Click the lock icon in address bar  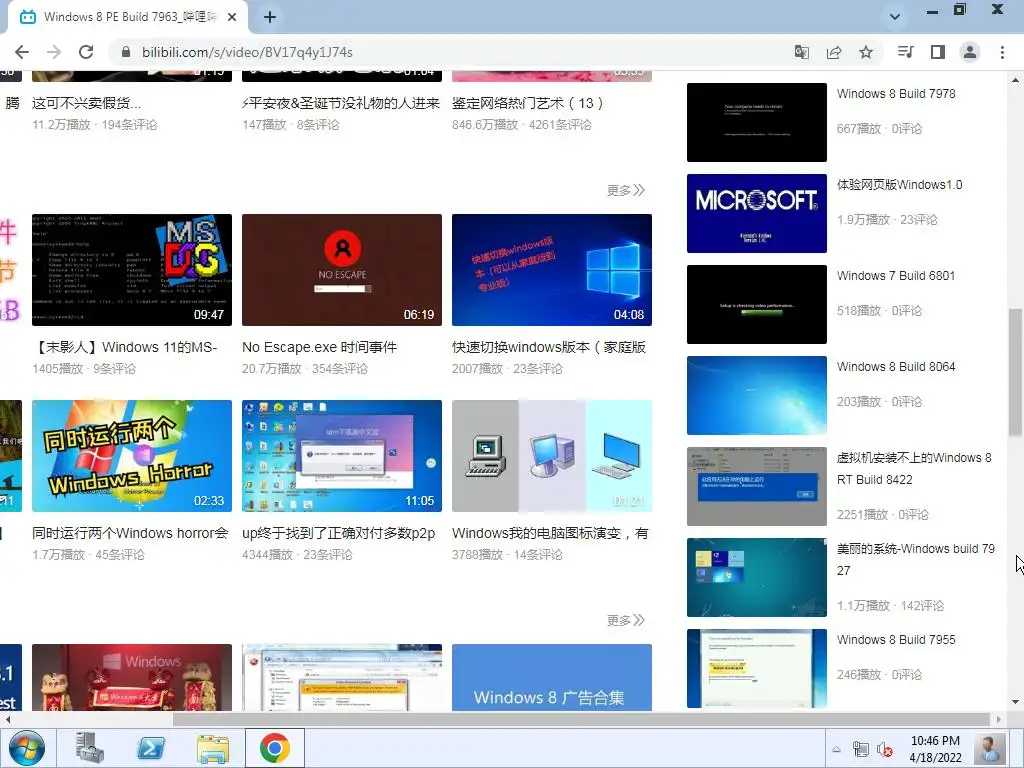point(126,52)
